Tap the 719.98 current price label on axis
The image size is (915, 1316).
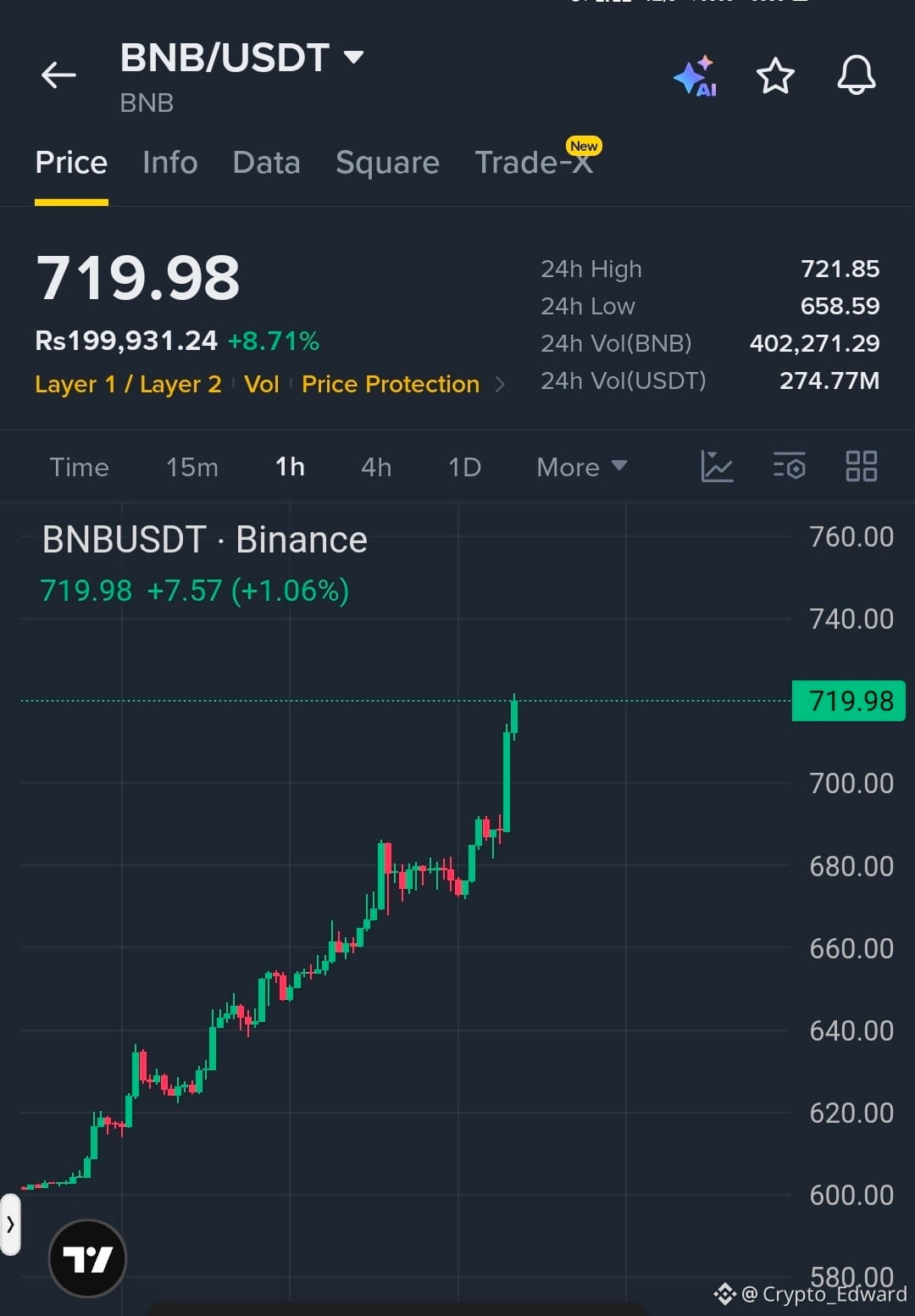coord(849,701)
